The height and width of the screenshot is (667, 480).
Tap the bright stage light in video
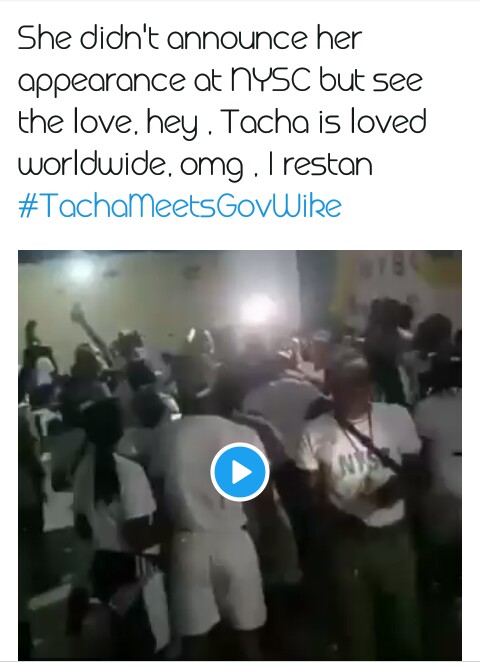pos(258,310)
